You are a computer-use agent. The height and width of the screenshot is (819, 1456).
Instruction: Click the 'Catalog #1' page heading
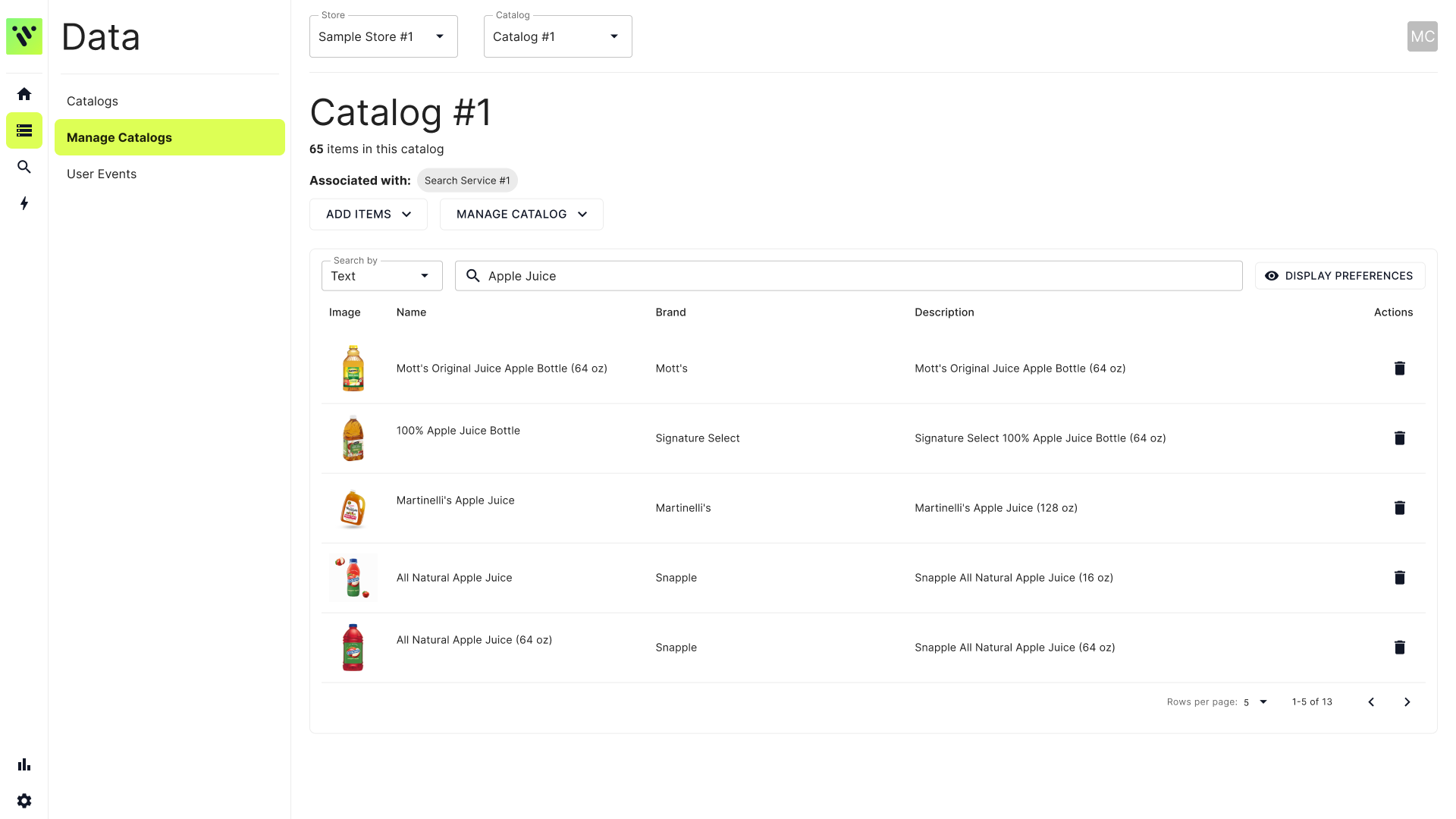point(400,113)
